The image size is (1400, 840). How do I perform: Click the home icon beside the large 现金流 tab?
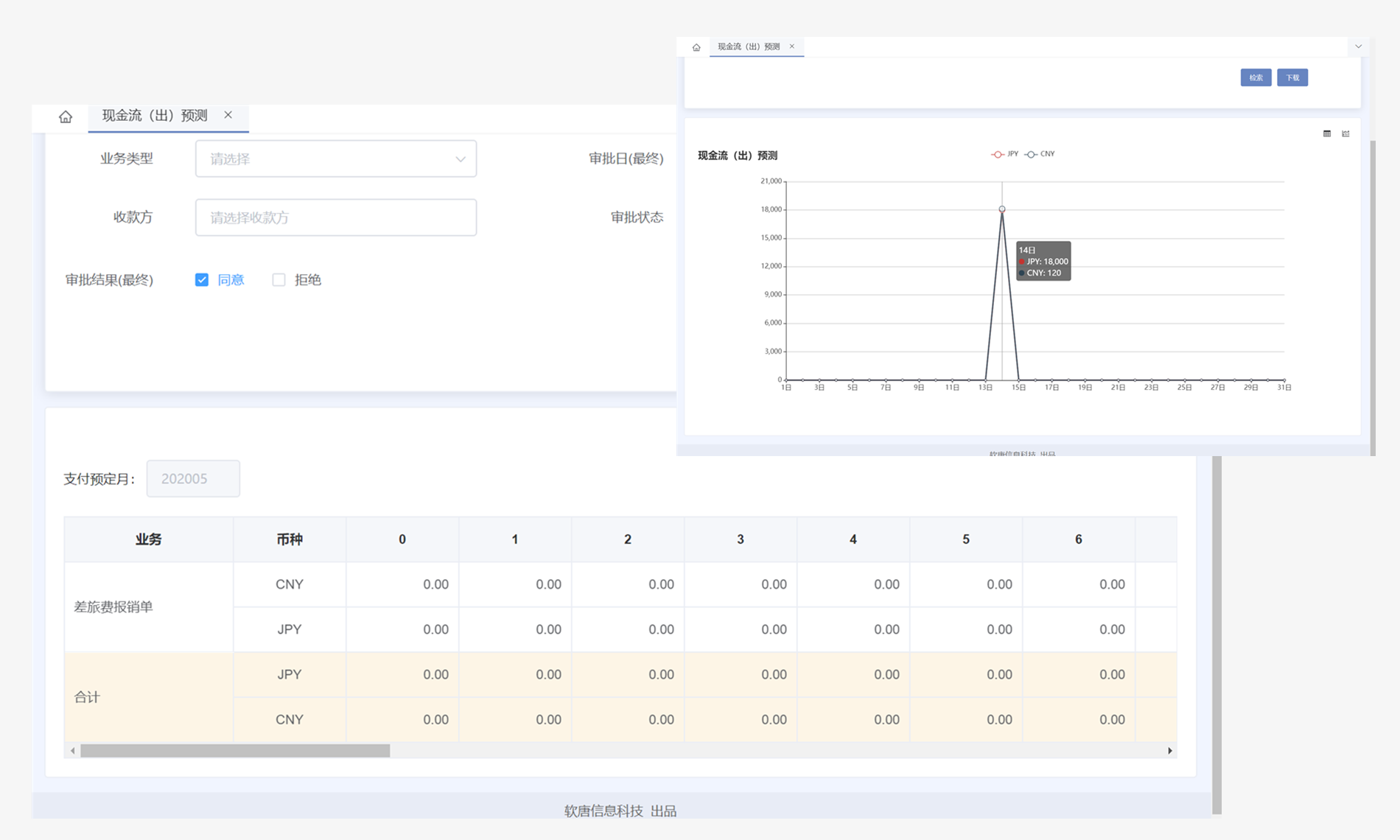pyautogui.click(x=66, y=116)
